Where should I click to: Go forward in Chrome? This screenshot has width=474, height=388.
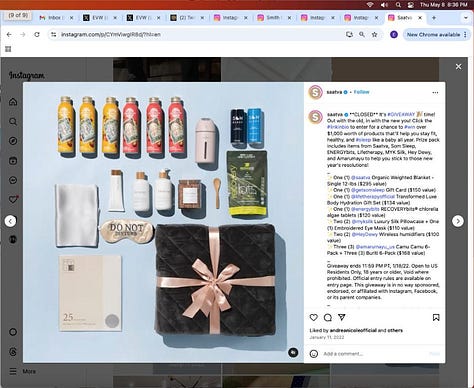pyautogui.click(x=23, y=34)
